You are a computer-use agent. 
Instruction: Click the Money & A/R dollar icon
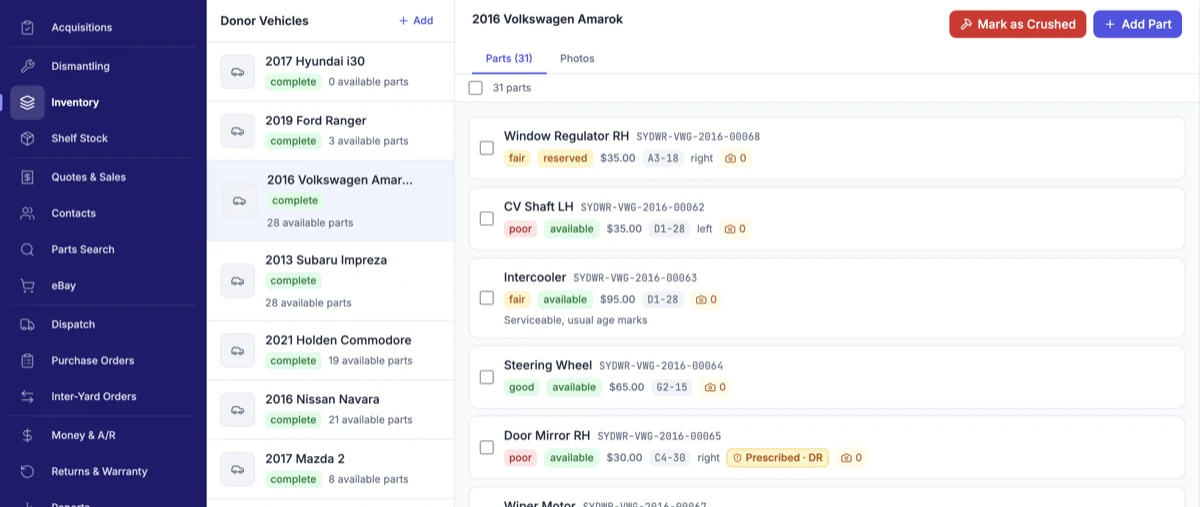point(27,435)
